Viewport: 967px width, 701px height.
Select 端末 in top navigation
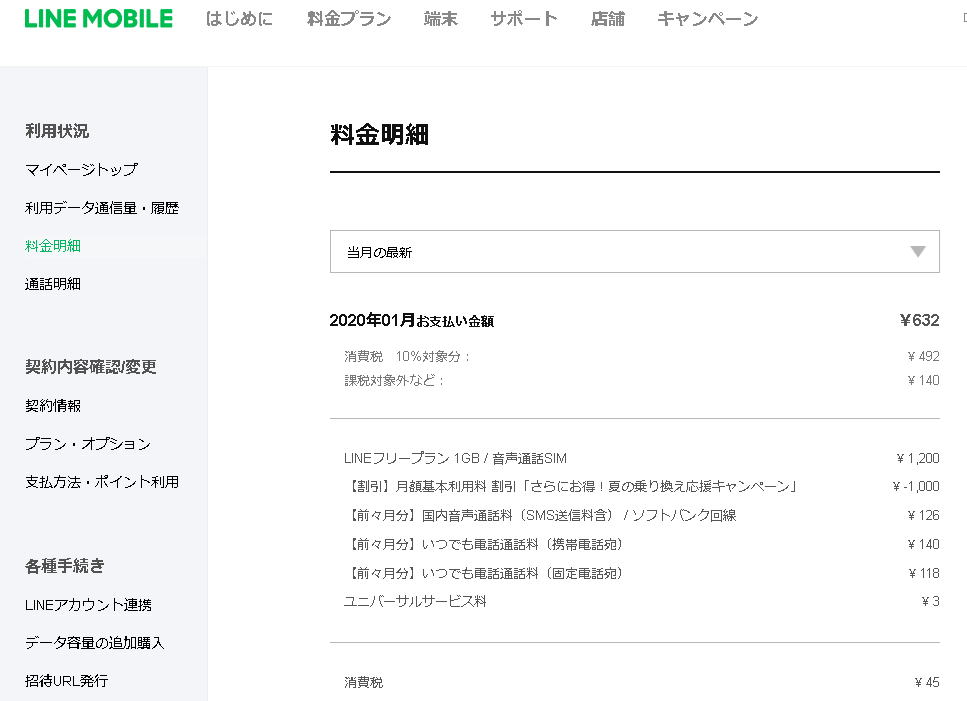click(440, 19)
